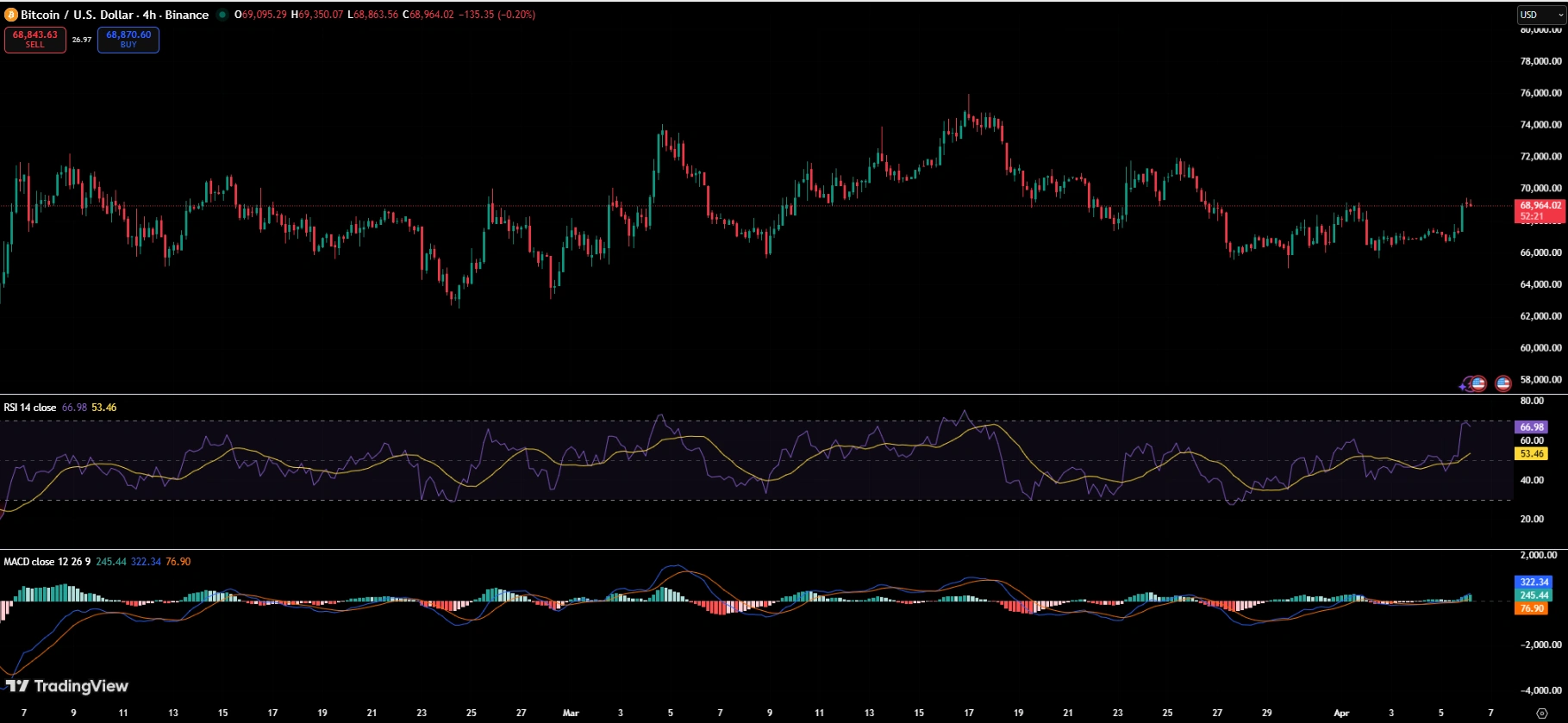Click the Apr label on time axis
The image size is (1568, 723).
tap(1341, 713)
